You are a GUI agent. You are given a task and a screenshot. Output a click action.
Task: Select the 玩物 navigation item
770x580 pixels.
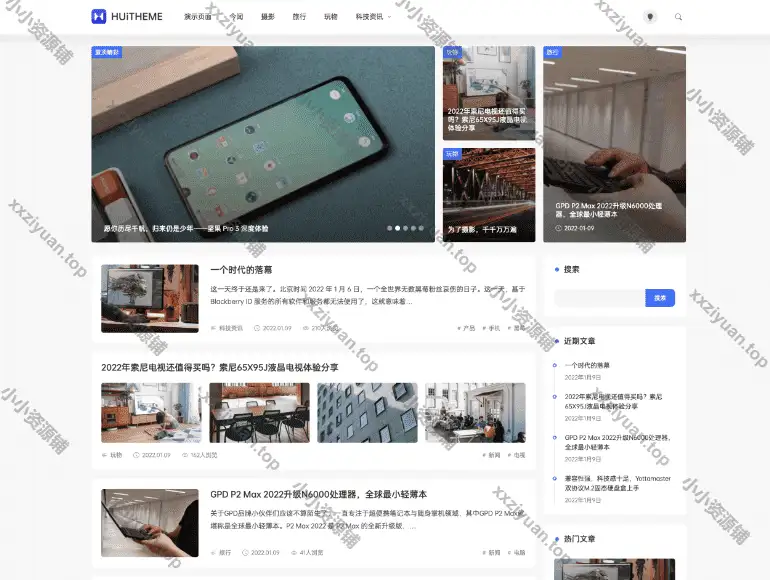(331, 17)
